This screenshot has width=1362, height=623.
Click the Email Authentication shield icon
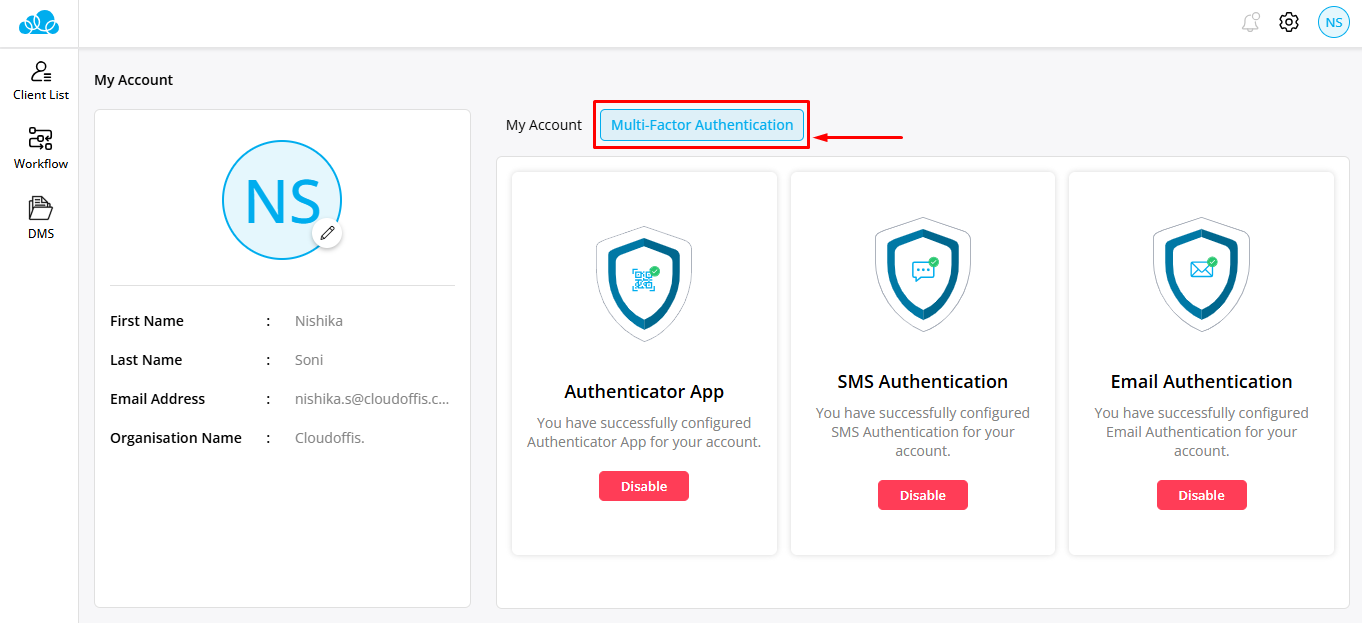[x=1201, y=274]
